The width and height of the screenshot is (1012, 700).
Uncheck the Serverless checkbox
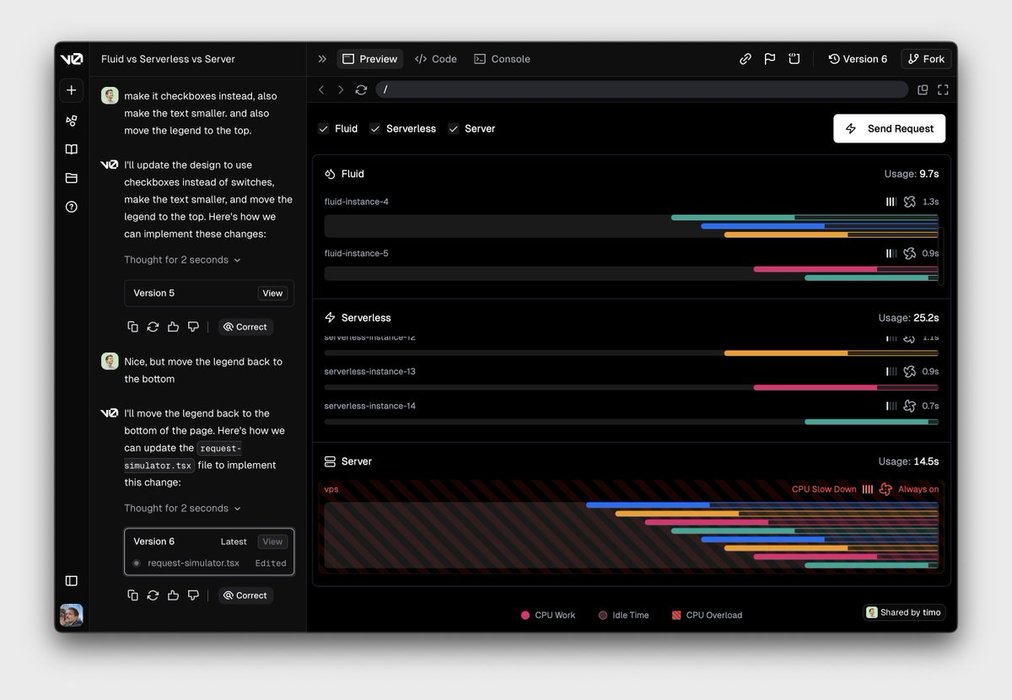pos(375,129)
